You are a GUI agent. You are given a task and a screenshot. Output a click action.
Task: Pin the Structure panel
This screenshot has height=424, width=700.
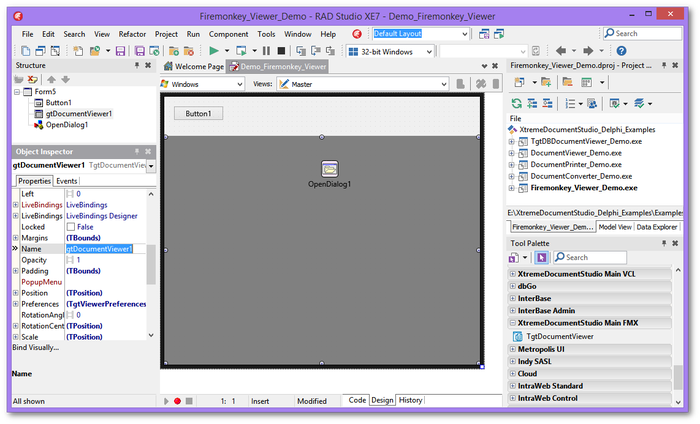coord(137,66)
